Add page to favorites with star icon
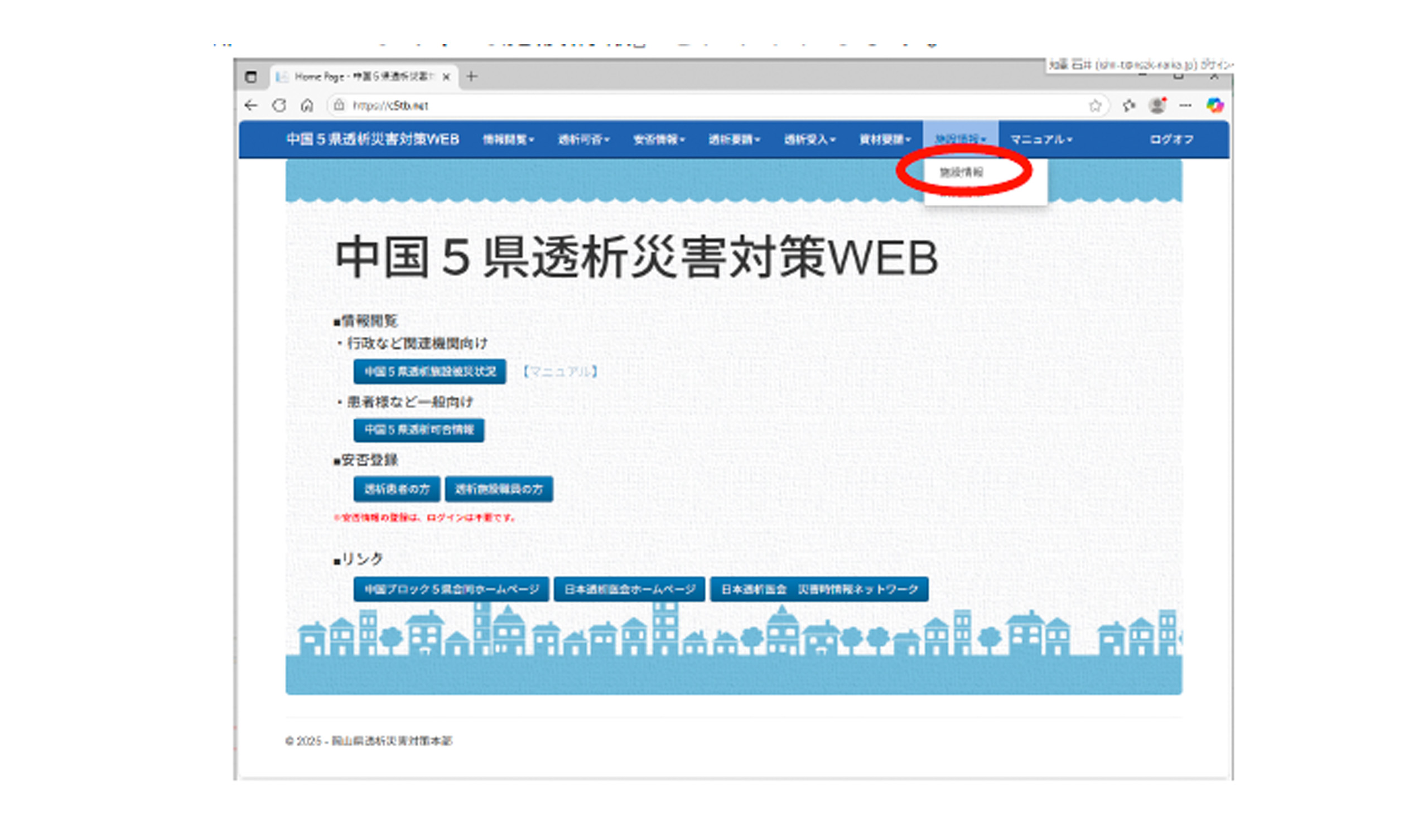Image resolution: width=1428 pixels, height=840 pixels. [1095, 105]
